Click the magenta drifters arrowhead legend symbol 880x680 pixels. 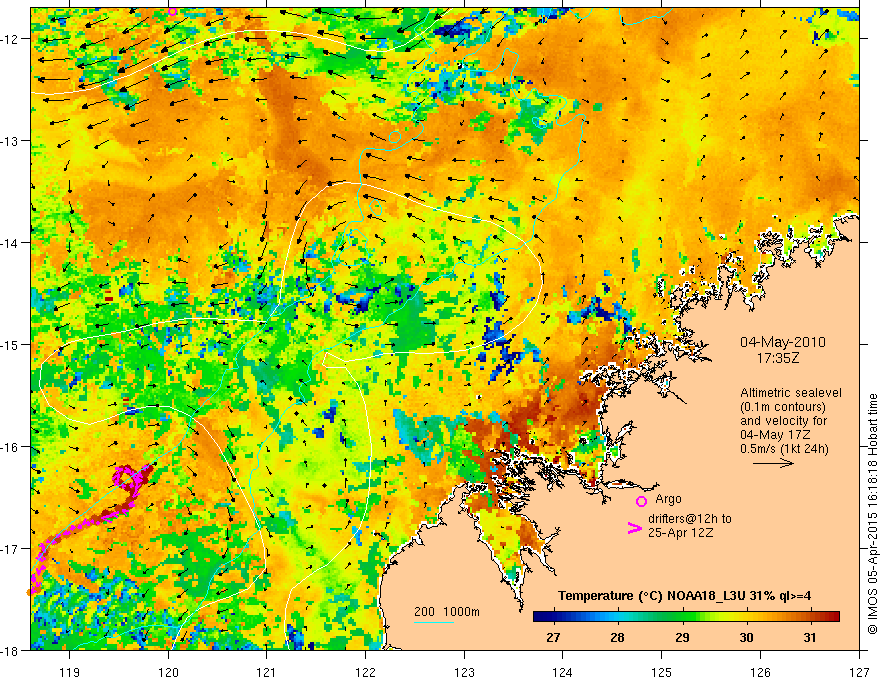pos(635,528)
